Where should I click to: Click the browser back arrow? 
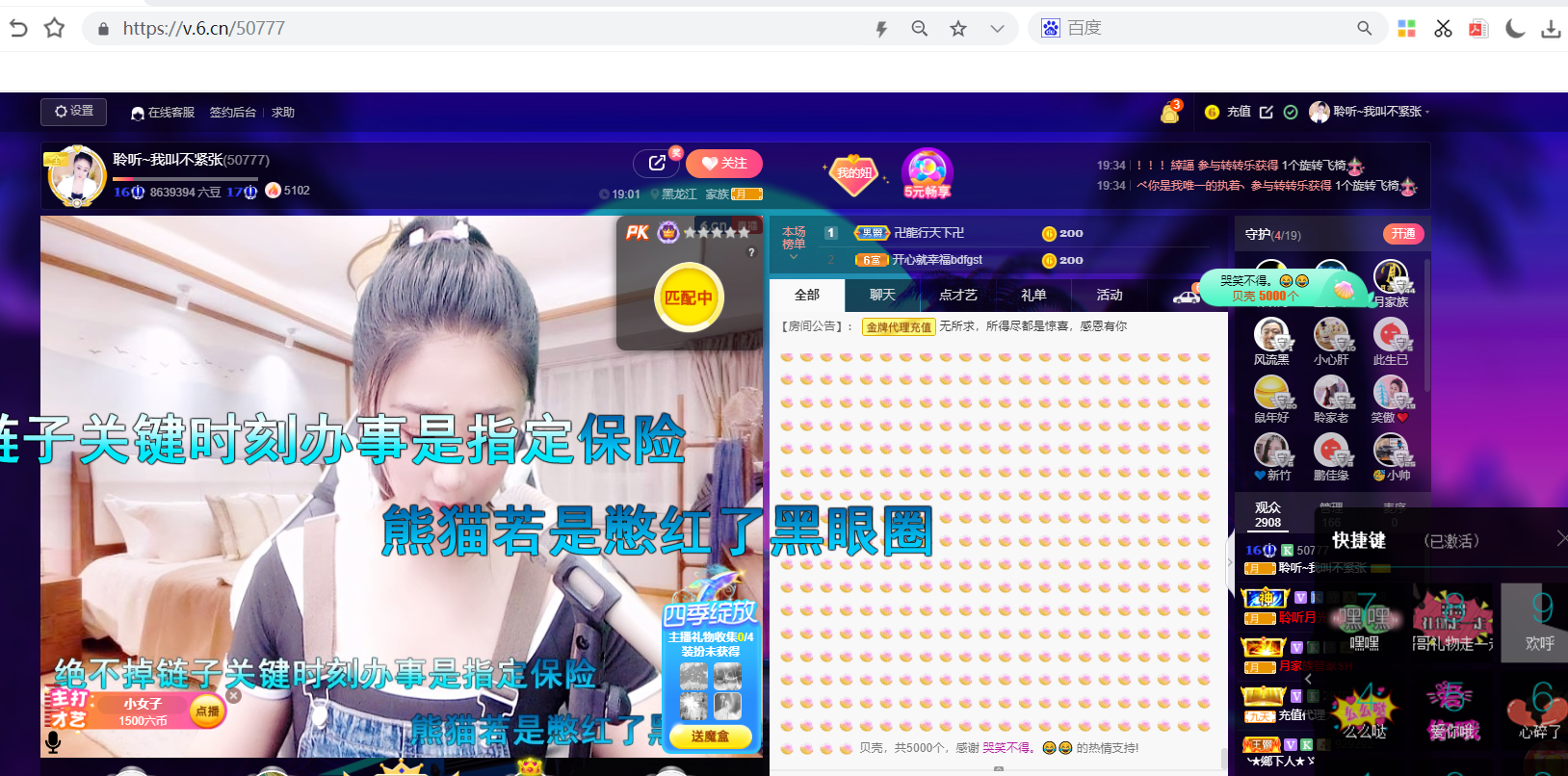tap(17, 29)
